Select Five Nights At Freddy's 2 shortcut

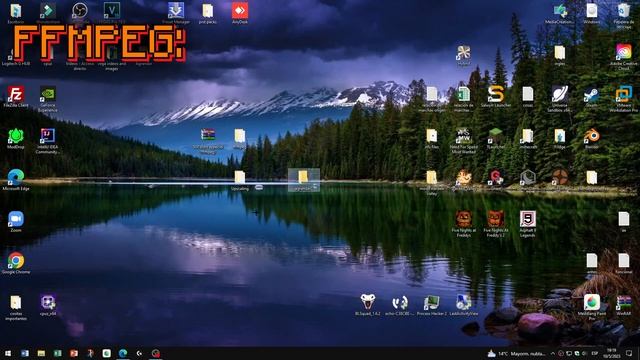[x=496, y=224]
